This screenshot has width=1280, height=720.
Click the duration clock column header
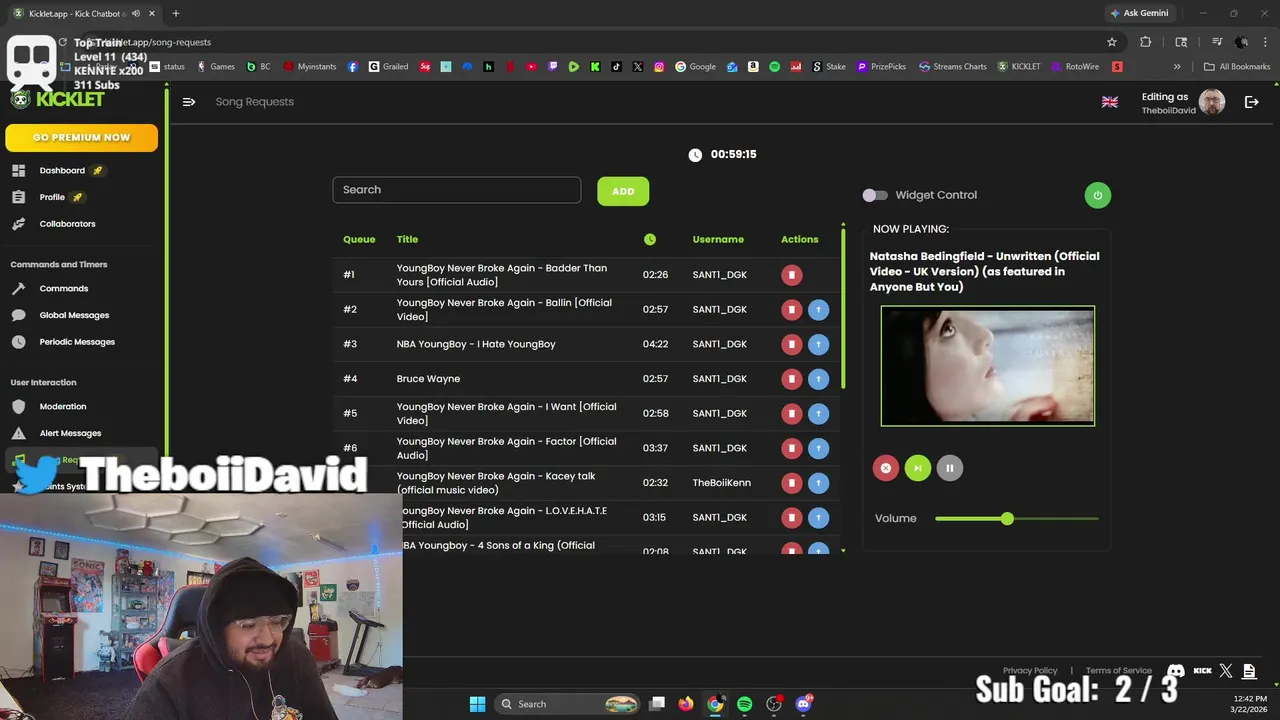[x=650, y=239]
